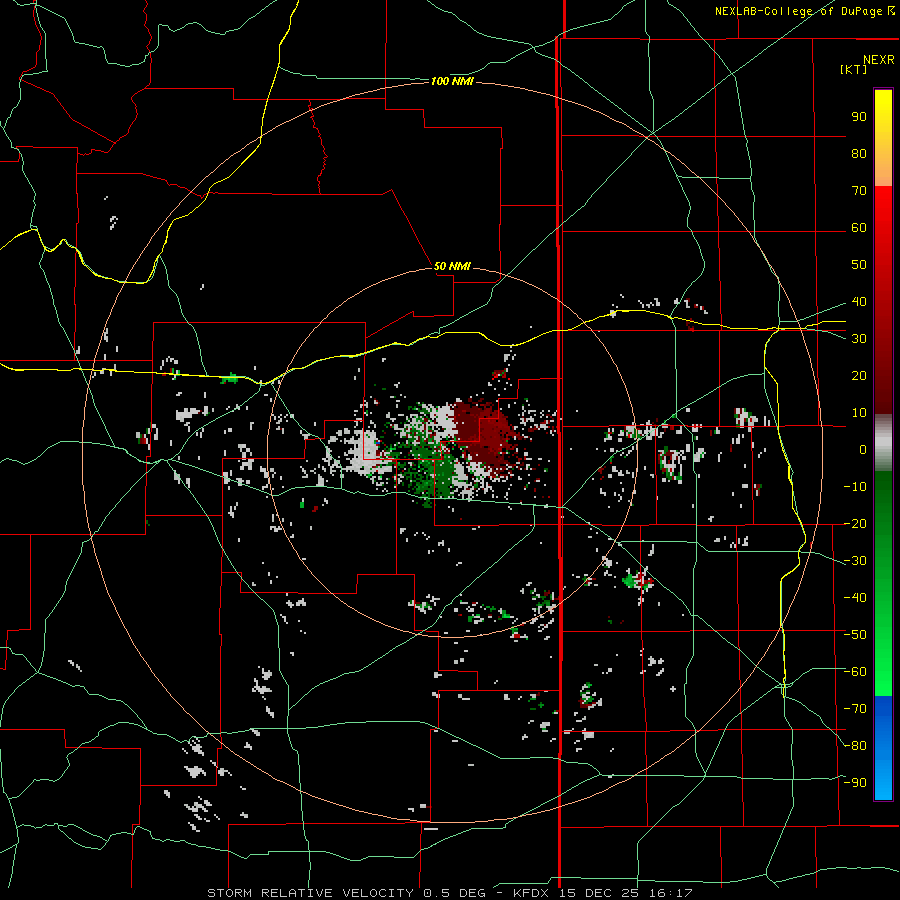Click the -80 scale value

tap(855, 746)
